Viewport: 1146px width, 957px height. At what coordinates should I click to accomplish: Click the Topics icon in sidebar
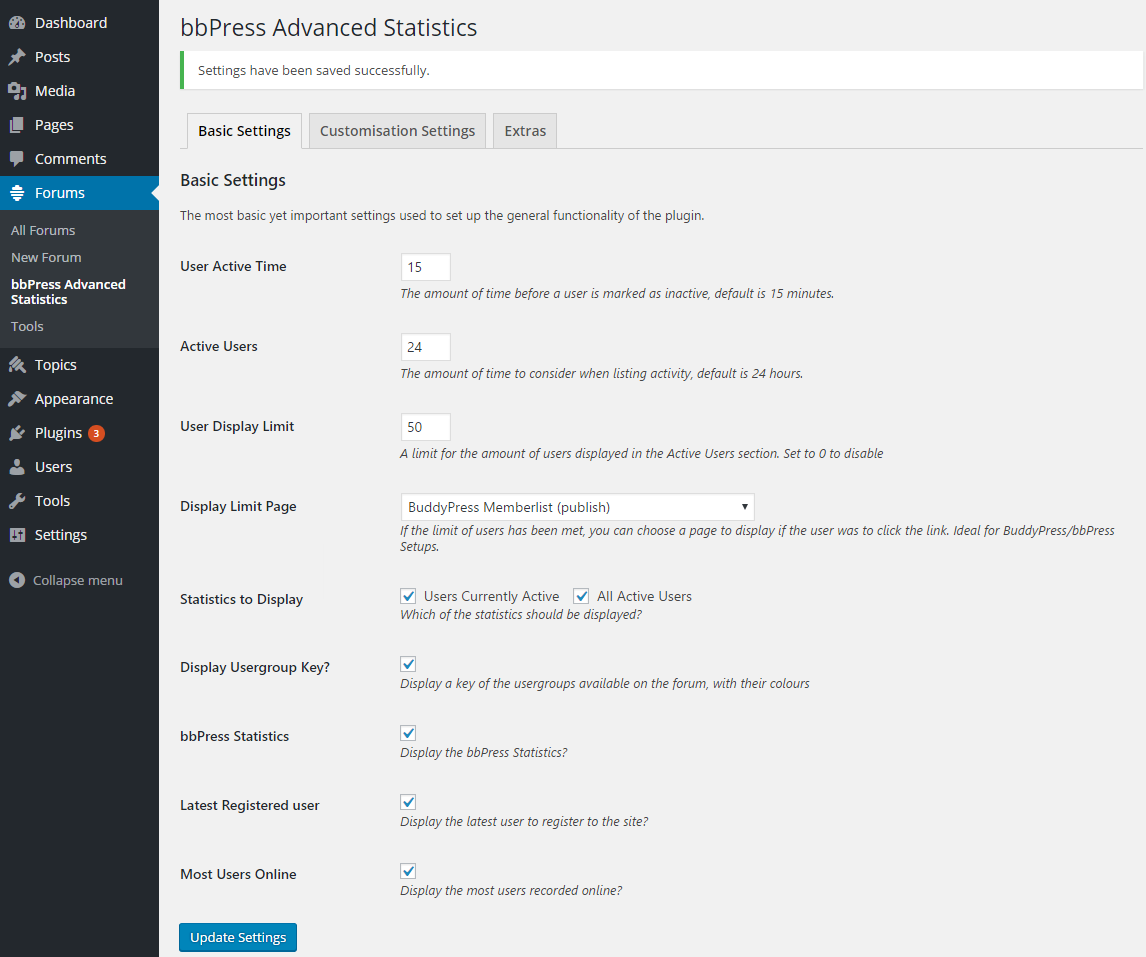[17, 365]
